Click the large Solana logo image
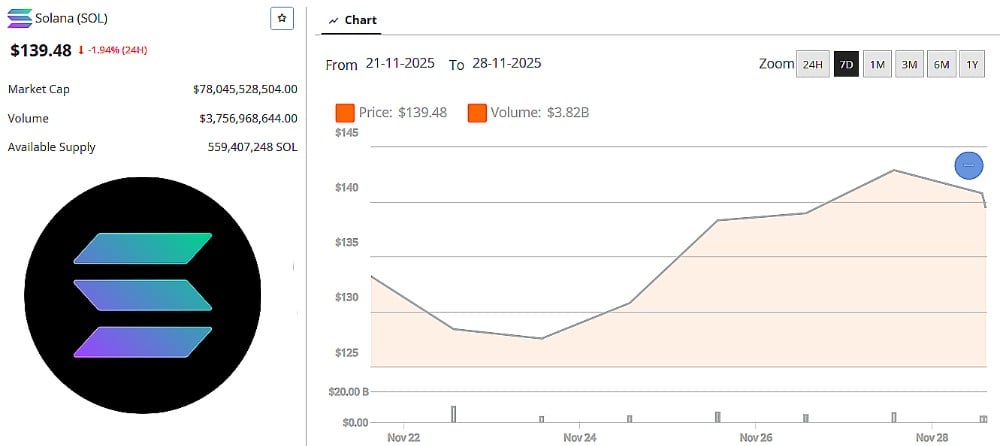 click(143, 295)
